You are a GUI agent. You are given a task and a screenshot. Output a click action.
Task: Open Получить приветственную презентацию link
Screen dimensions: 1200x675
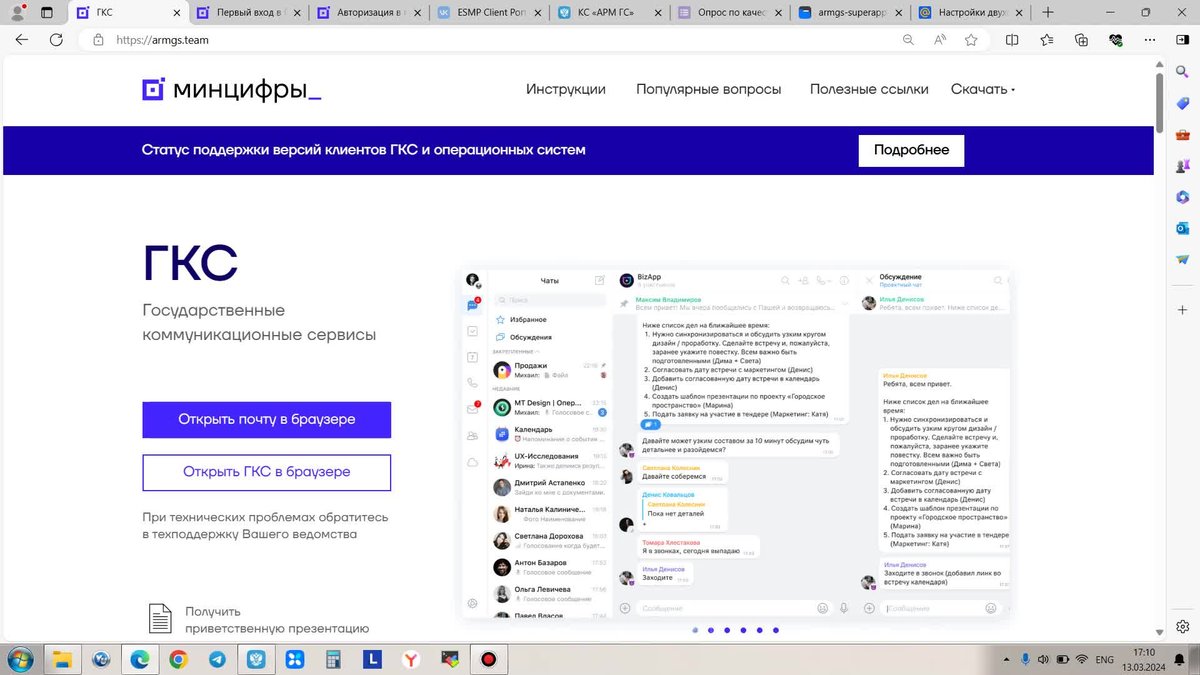(277, 620)
